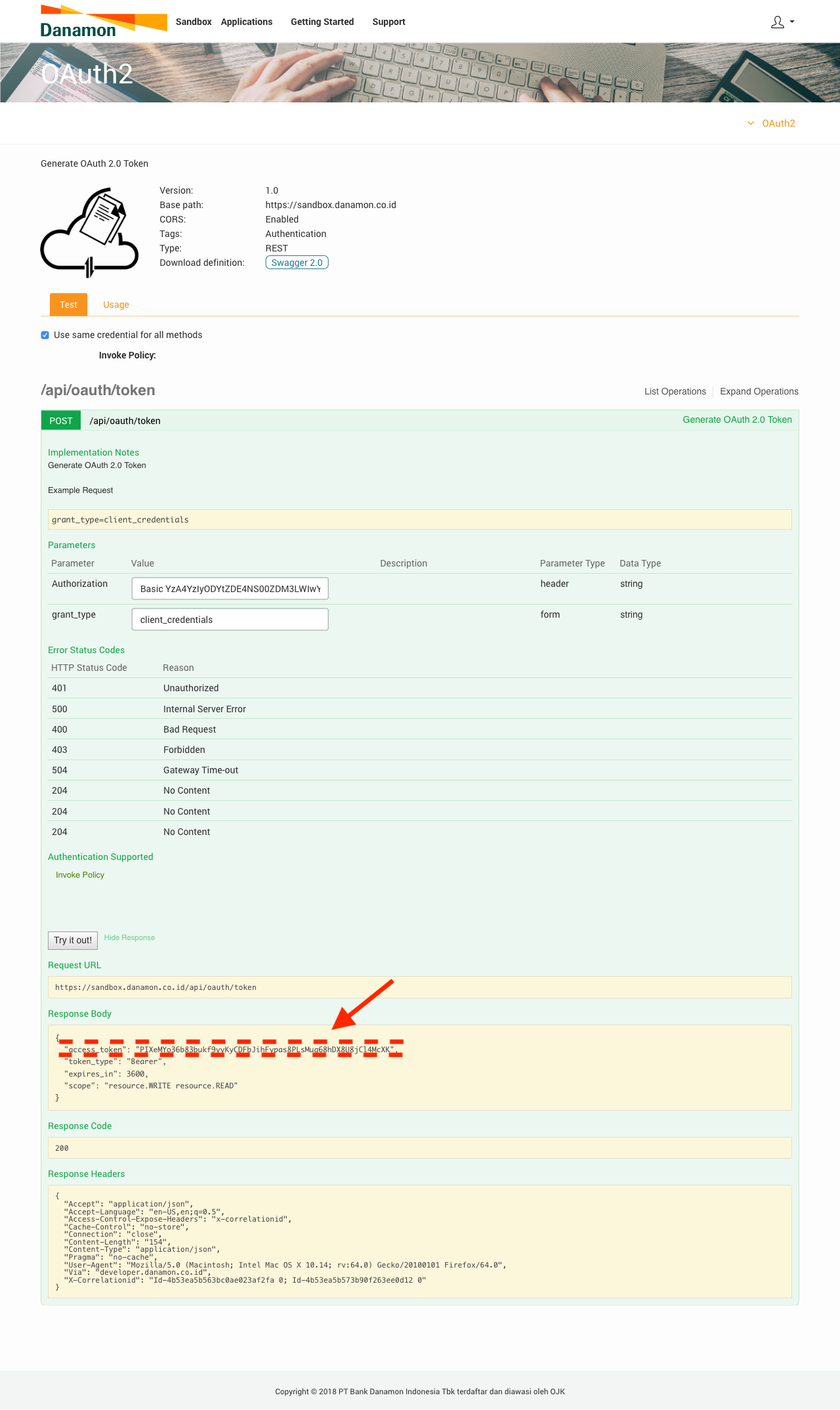Open the Getting Started menu

coord(322,22)
